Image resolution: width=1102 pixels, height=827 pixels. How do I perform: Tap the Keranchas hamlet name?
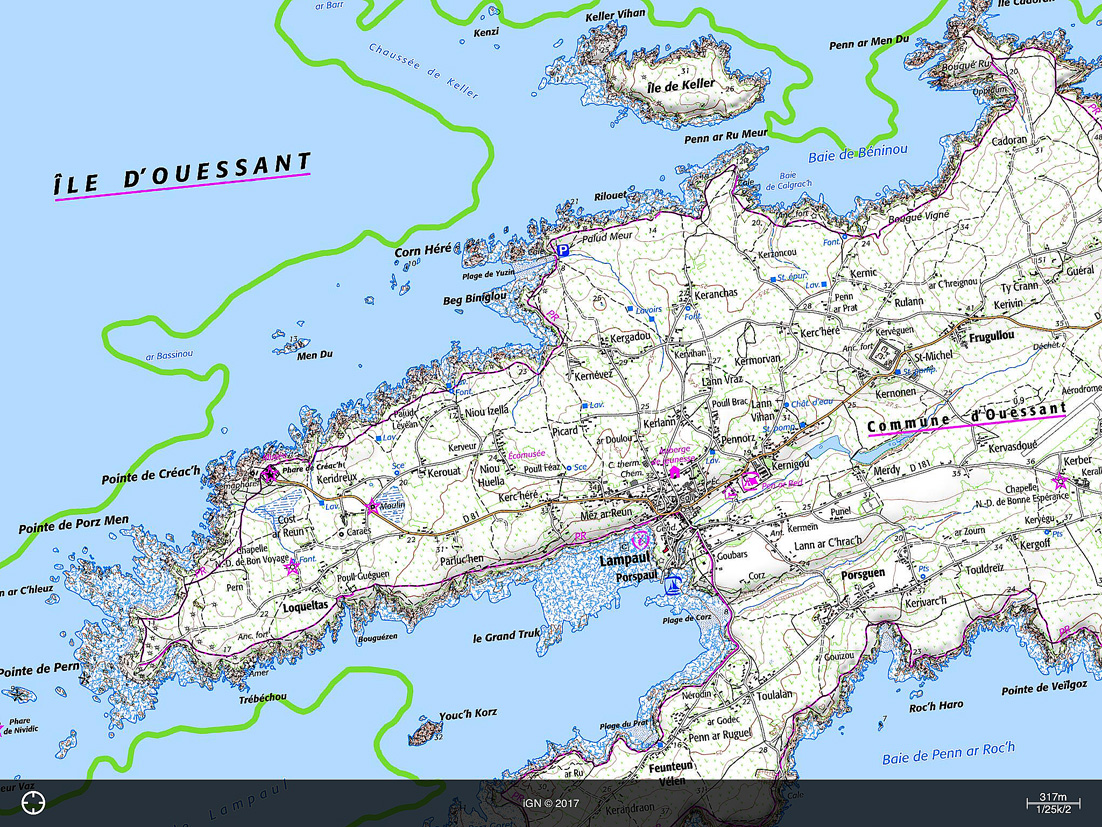716,294
